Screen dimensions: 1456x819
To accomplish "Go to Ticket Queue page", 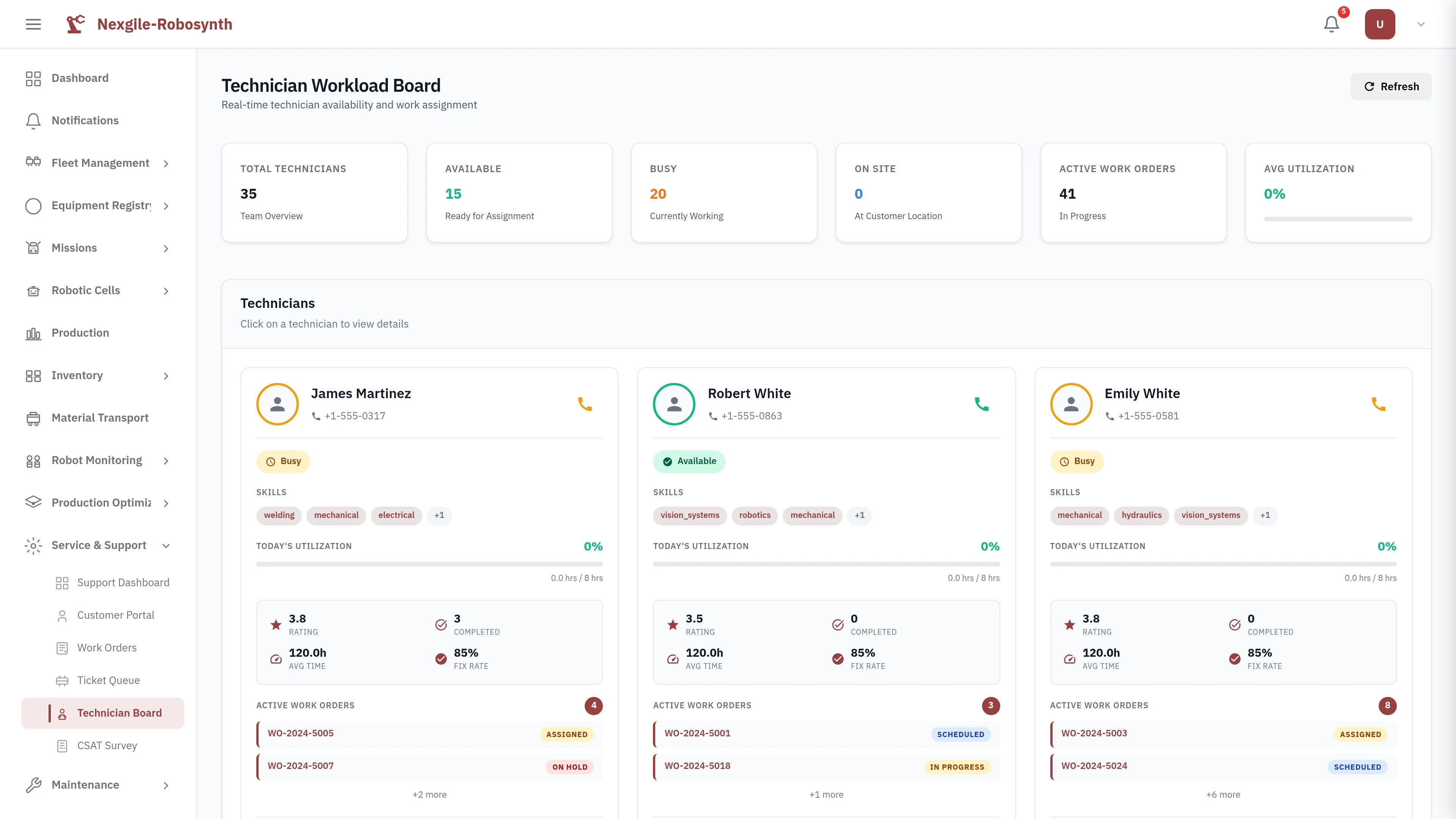I will (x=108, y=681).
